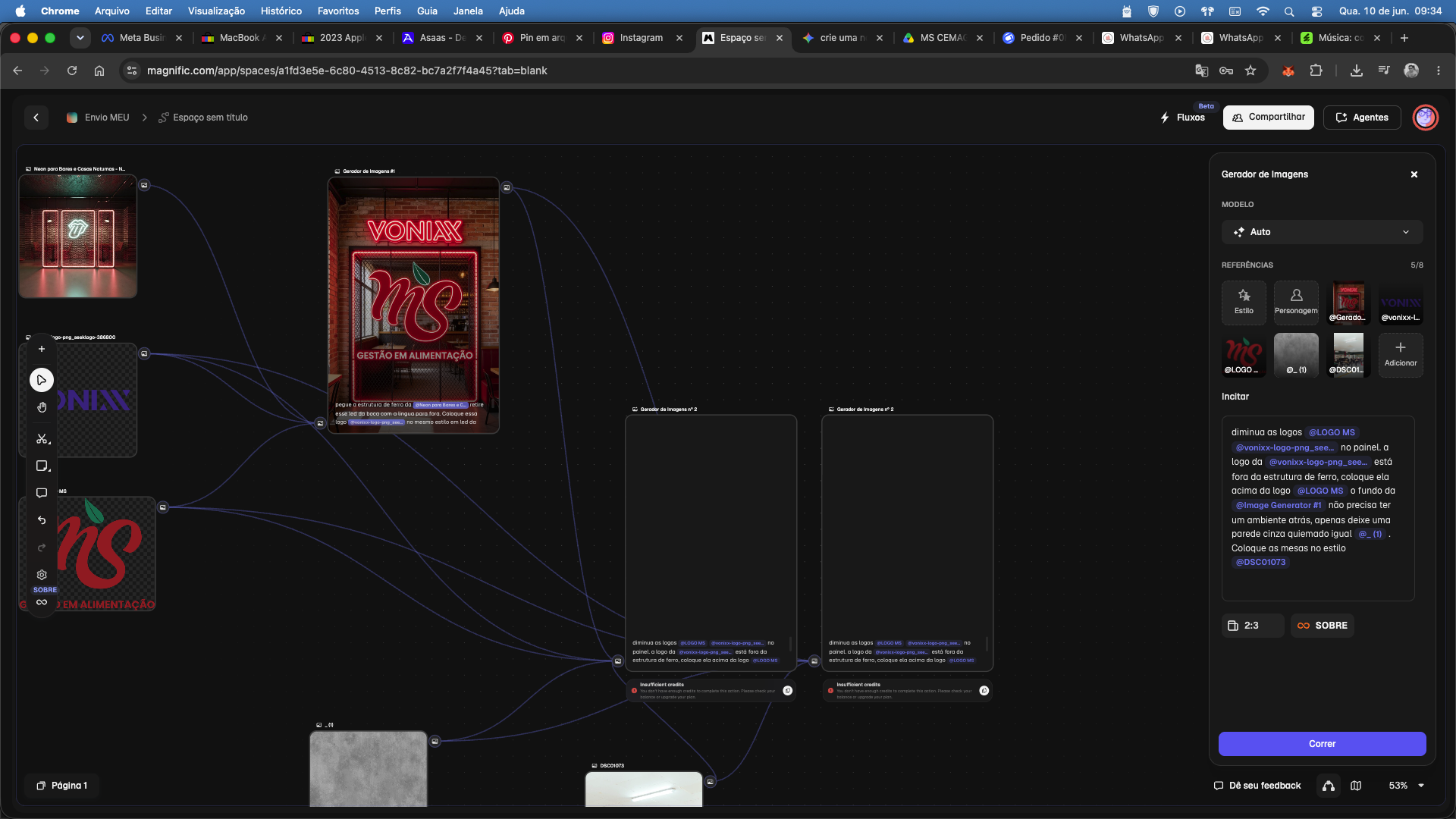This screenshot has height=819, width=1456.
Task: Open macOS Control Center icon
Action: pyautogui.click(x=1316, y=11)
